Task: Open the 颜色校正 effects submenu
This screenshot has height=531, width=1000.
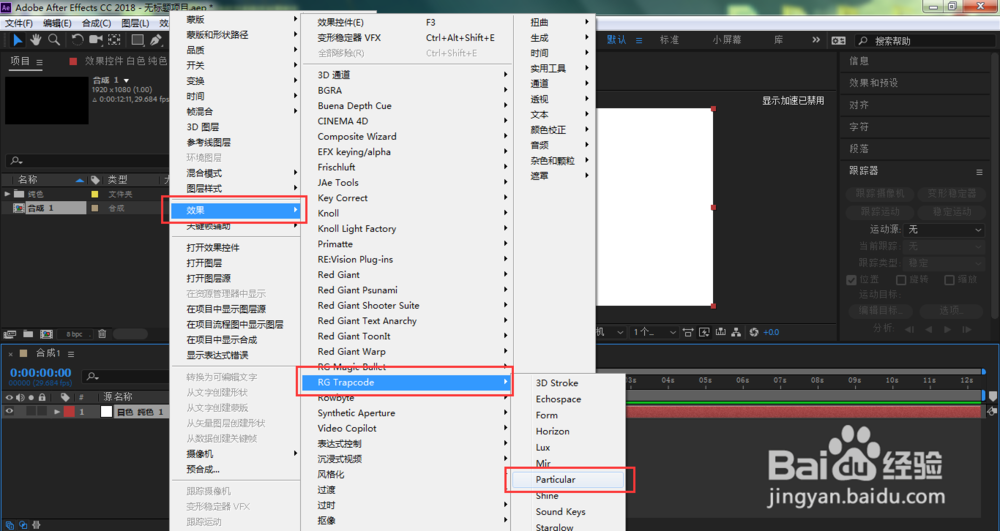Action: [555, 129]
